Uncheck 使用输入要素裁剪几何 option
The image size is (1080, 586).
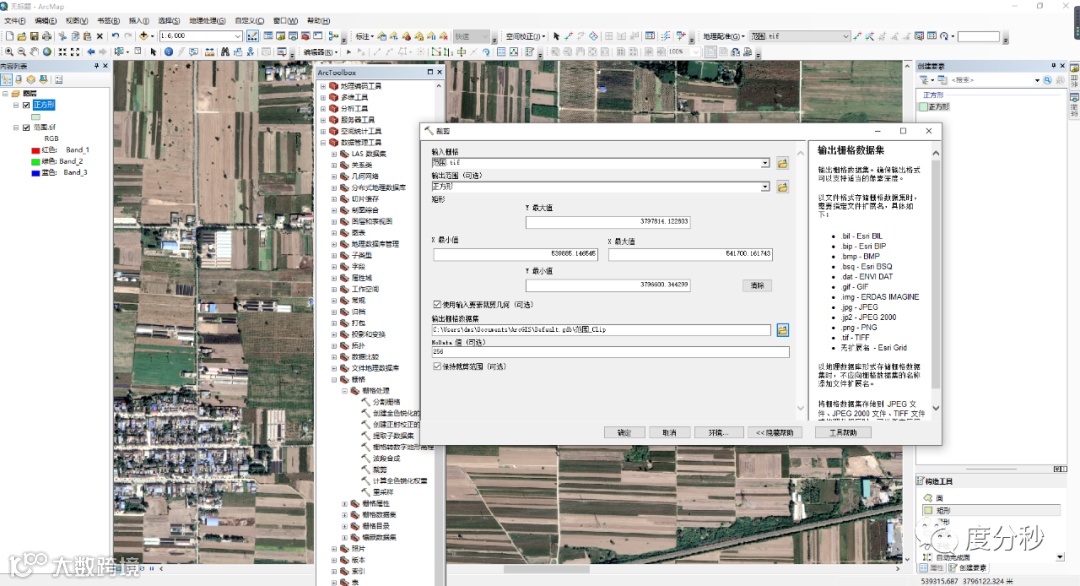[x=437, y=304]
